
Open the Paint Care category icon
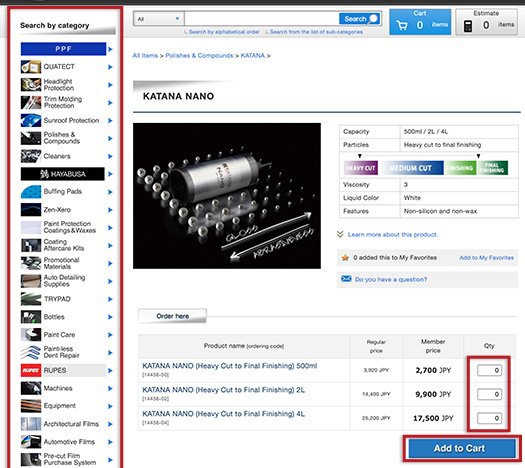pyautogui.click(x=31, y=335)
